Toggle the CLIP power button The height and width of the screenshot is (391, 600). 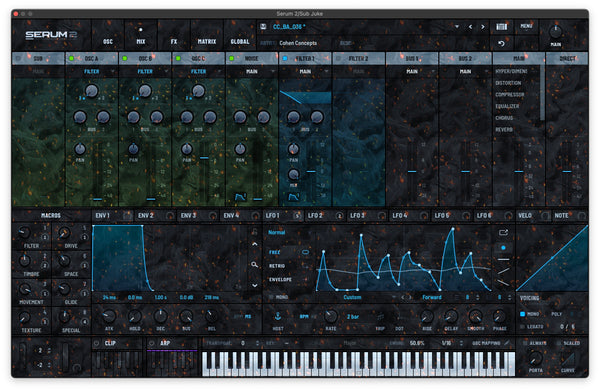96,343
